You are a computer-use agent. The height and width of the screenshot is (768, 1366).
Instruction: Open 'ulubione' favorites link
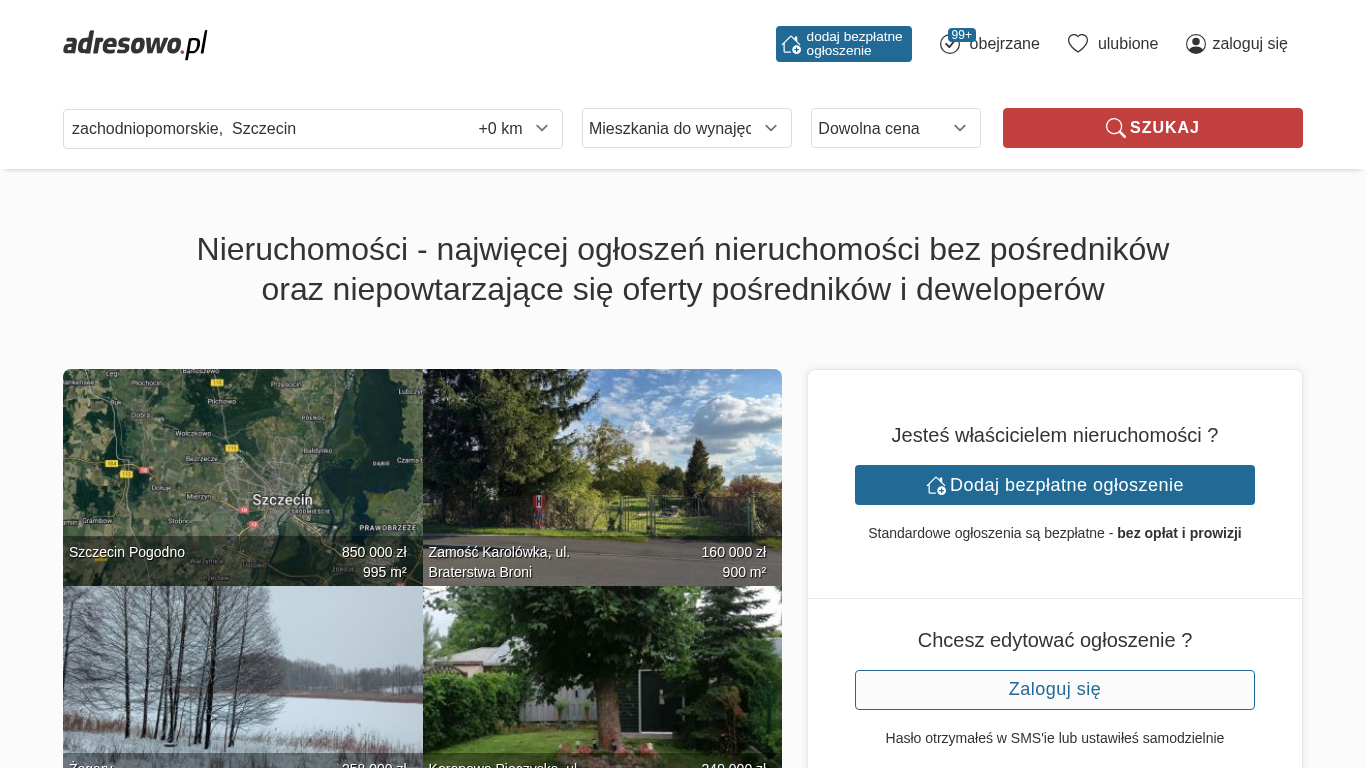(1127, 44)
